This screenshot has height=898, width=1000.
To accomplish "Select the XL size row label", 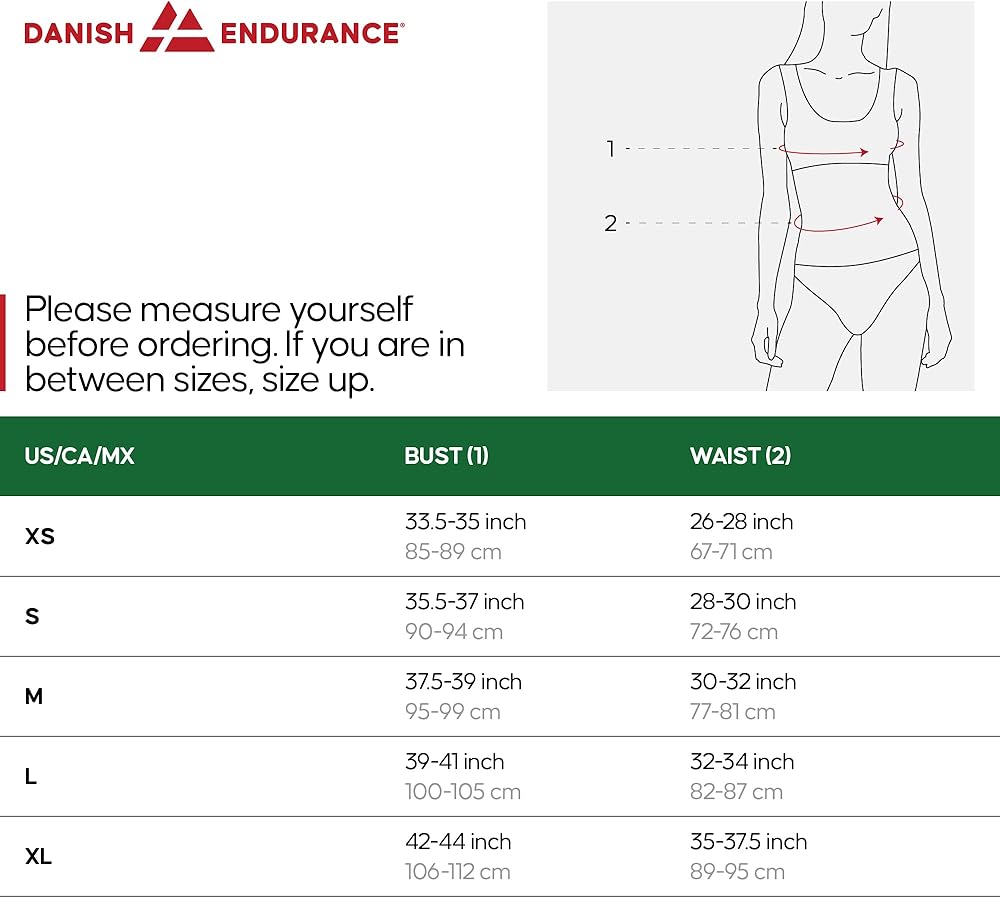I will click(x=38, y=856).
